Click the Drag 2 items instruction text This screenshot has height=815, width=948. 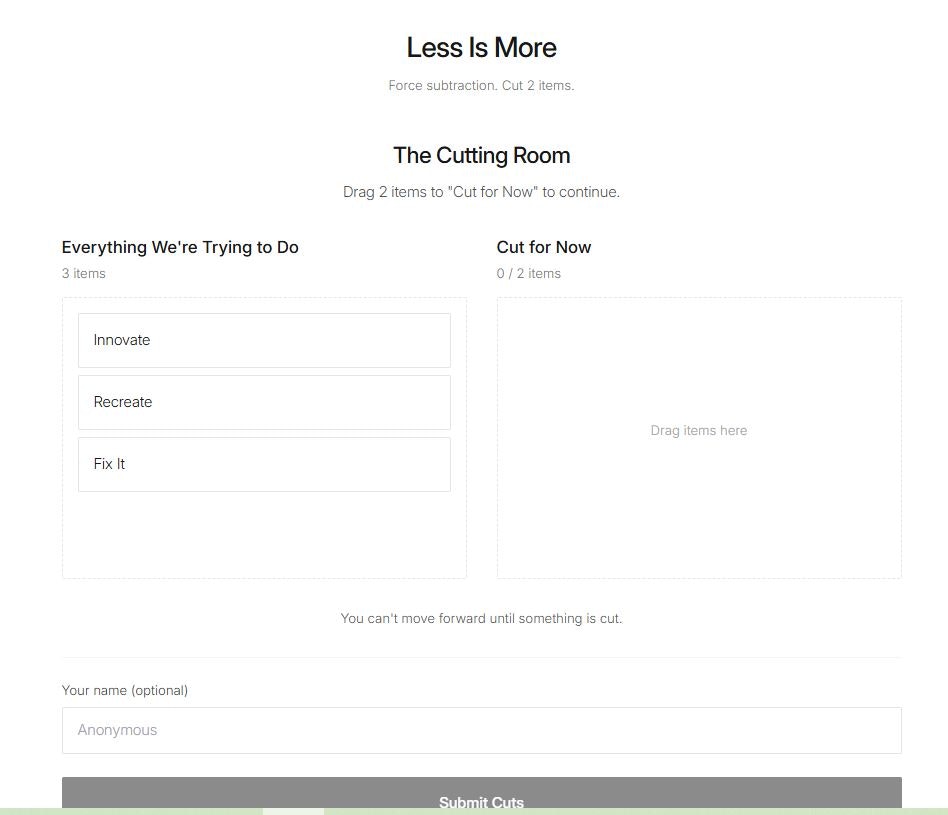pos(481,191)
